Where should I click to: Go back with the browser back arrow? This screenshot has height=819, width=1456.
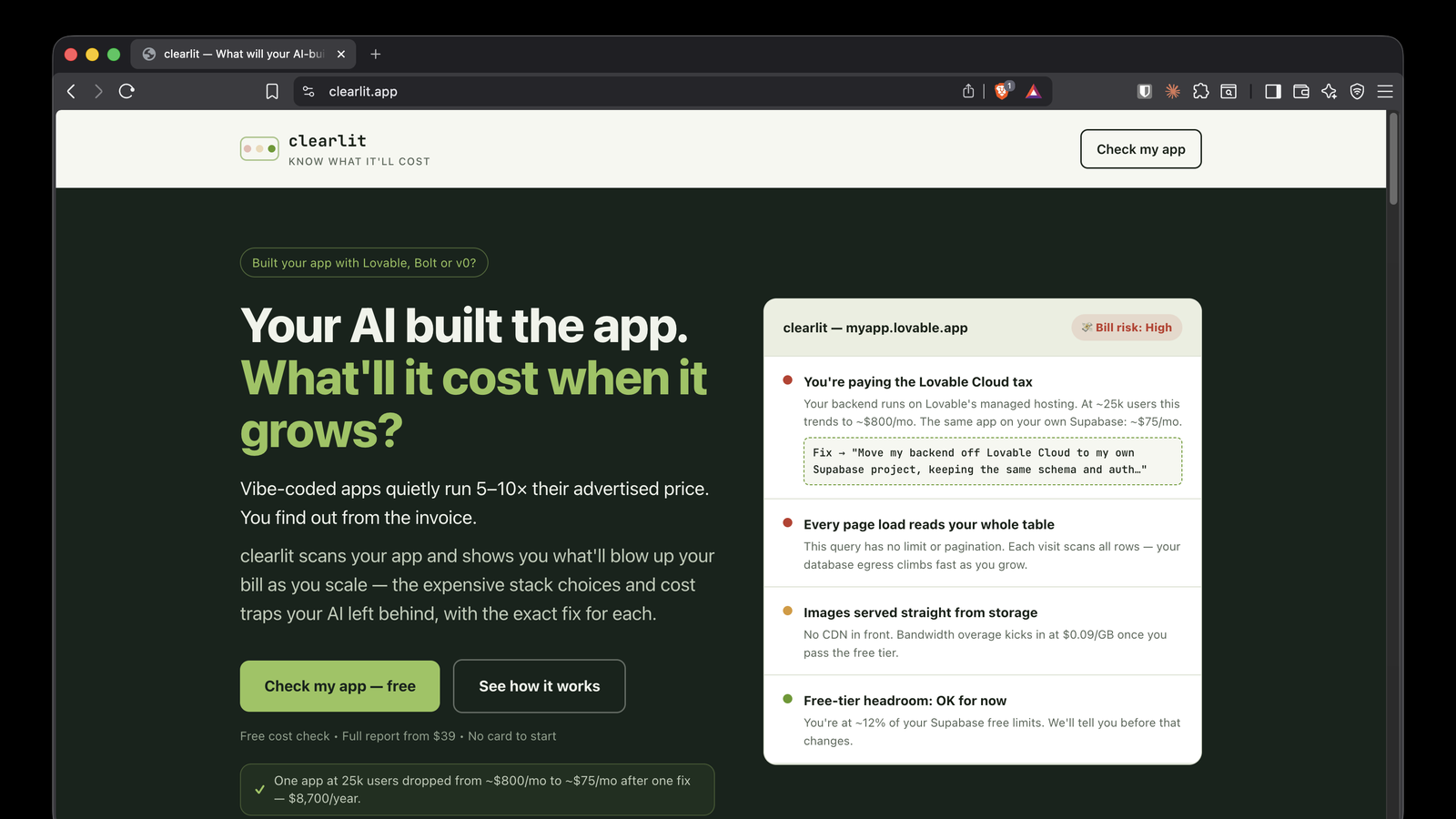point(71,91)
